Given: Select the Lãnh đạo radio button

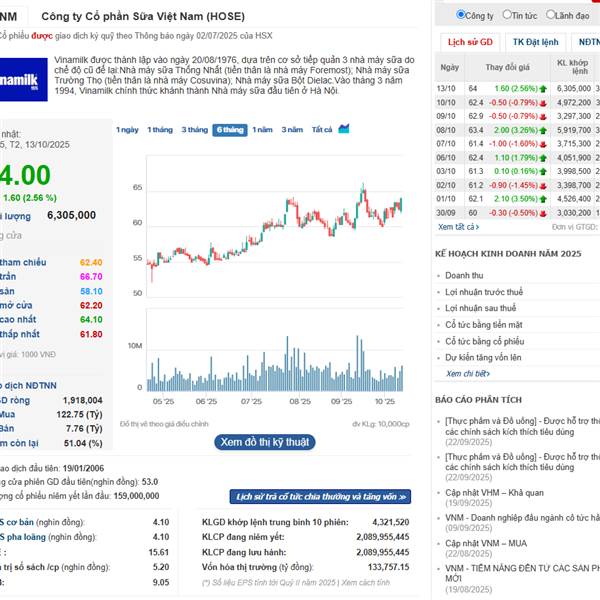Looking at the screenshot, I should click(549, 15).
